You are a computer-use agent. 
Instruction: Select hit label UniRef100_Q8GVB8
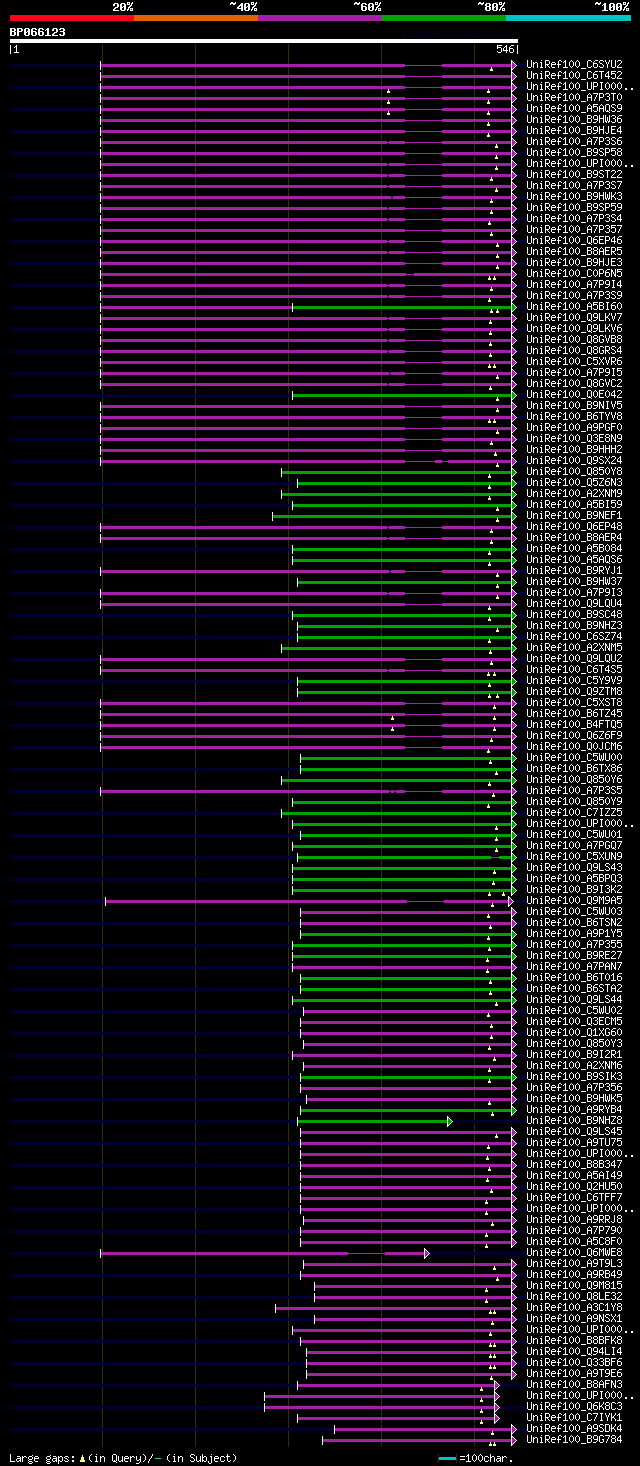[574, 340]
